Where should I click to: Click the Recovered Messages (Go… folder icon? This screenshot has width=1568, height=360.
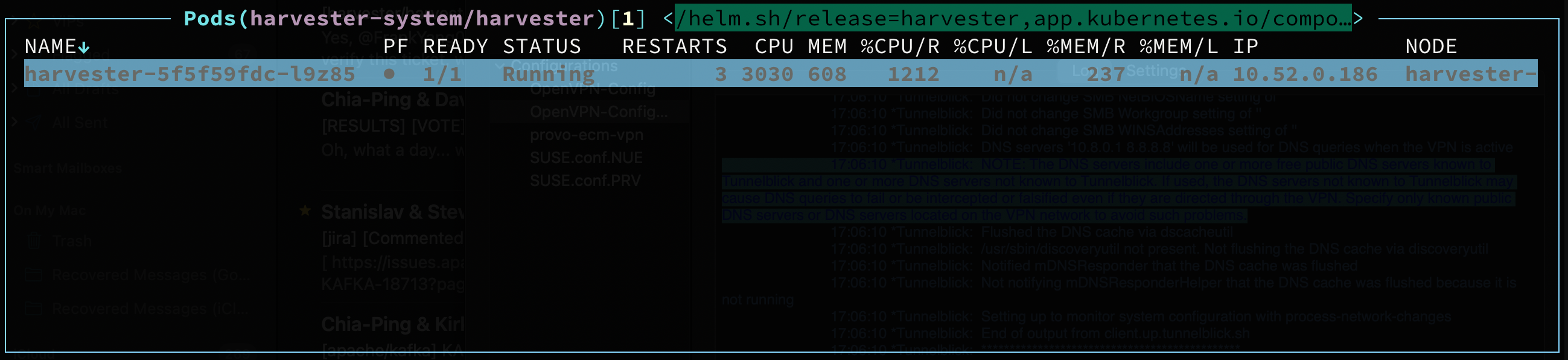point(34,275)
